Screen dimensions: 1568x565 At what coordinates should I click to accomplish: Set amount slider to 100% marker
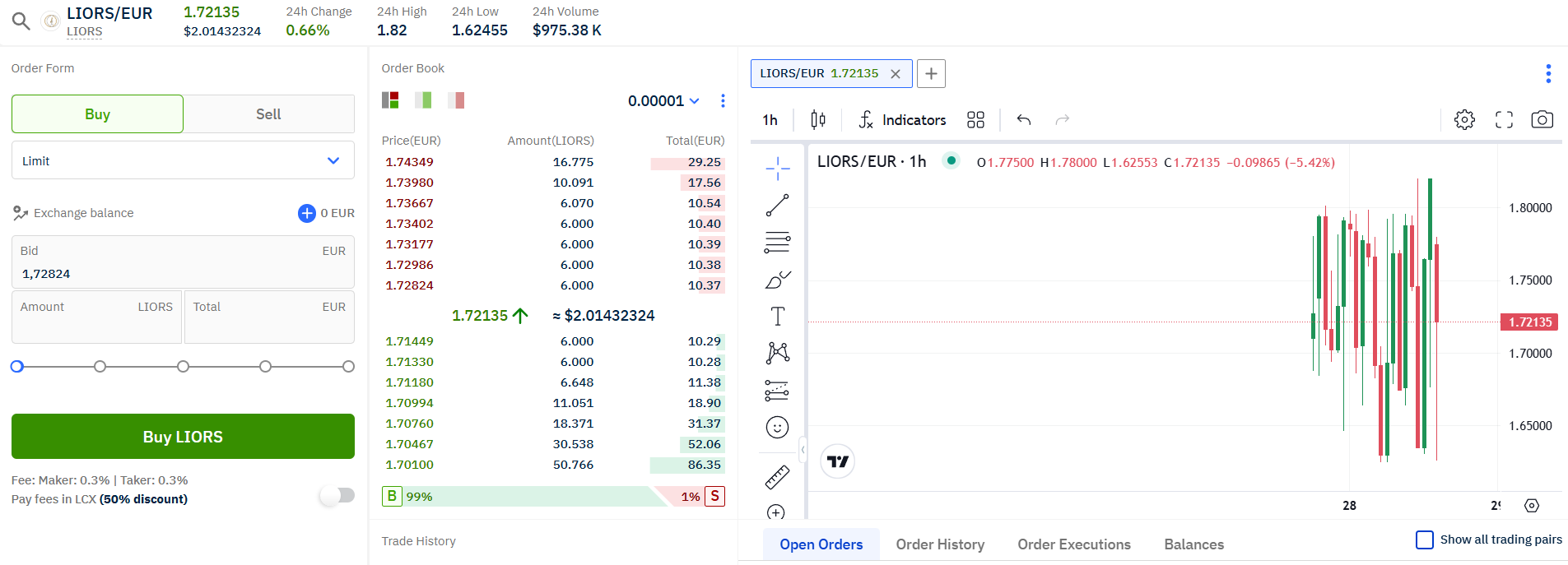pos(348,367)
